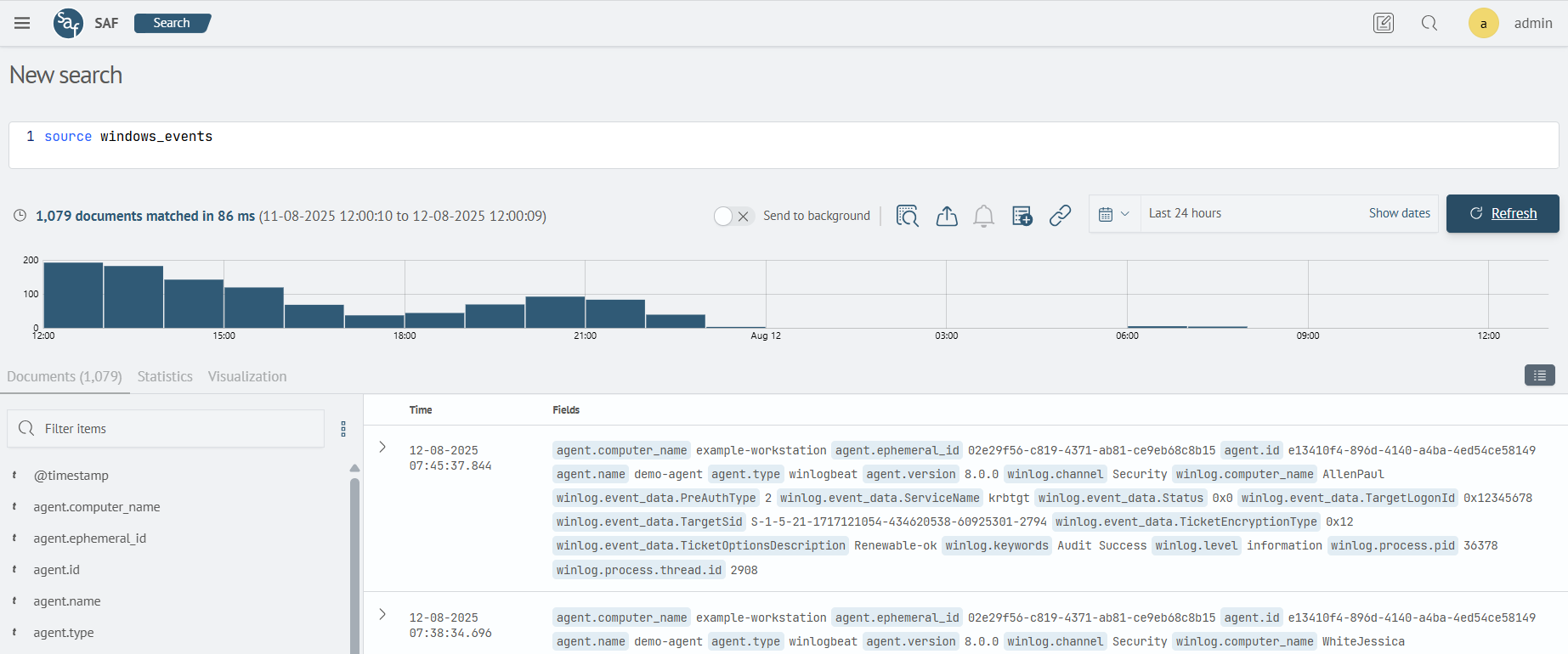Switch to the Statistics tab
Screen dimensions: 1568x654
[x=165, y=376]
